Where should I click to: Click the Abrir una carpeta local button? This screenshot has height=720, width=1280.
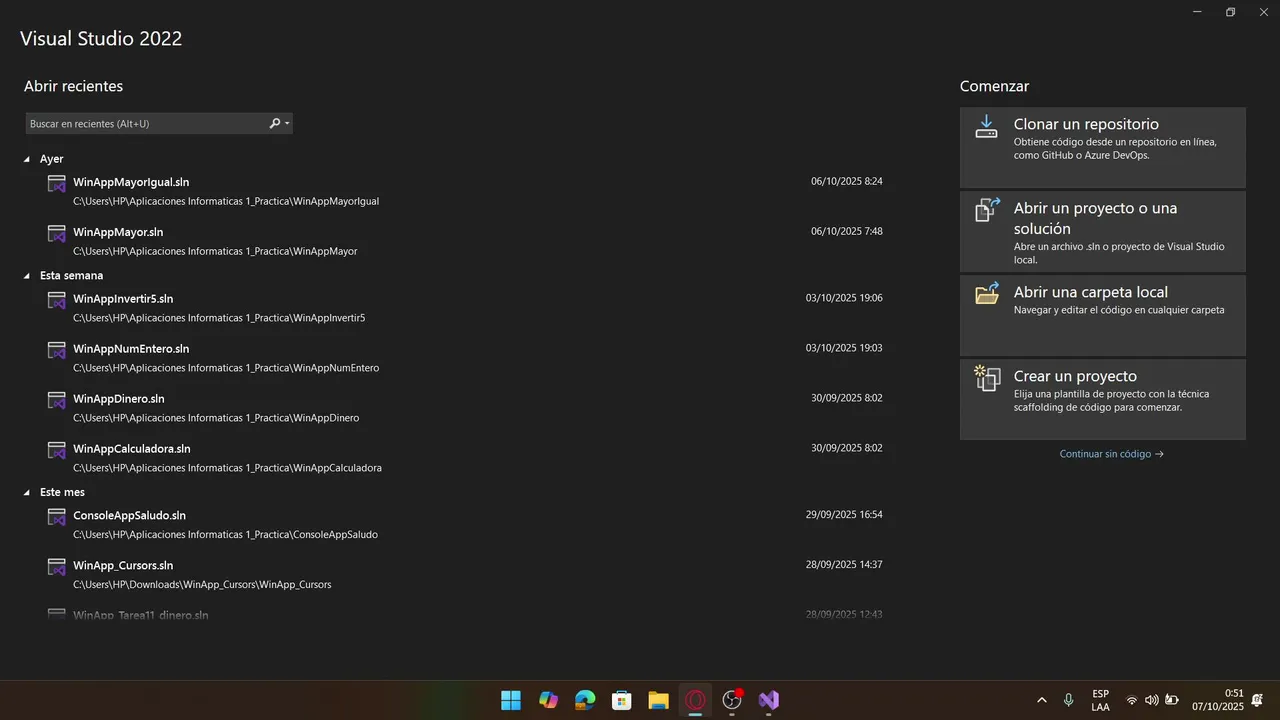1103,315
